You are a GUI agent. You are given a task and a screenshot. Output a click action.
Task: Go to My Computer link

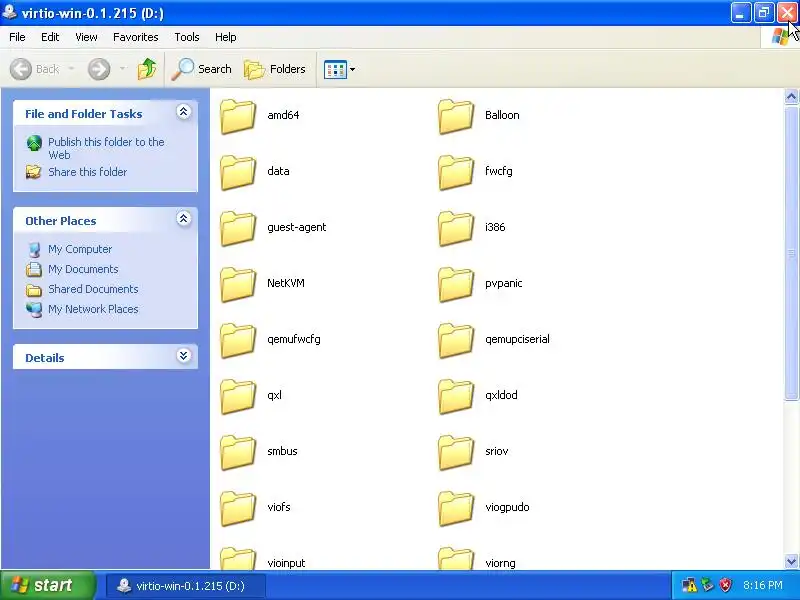click(x=80, y=249)
